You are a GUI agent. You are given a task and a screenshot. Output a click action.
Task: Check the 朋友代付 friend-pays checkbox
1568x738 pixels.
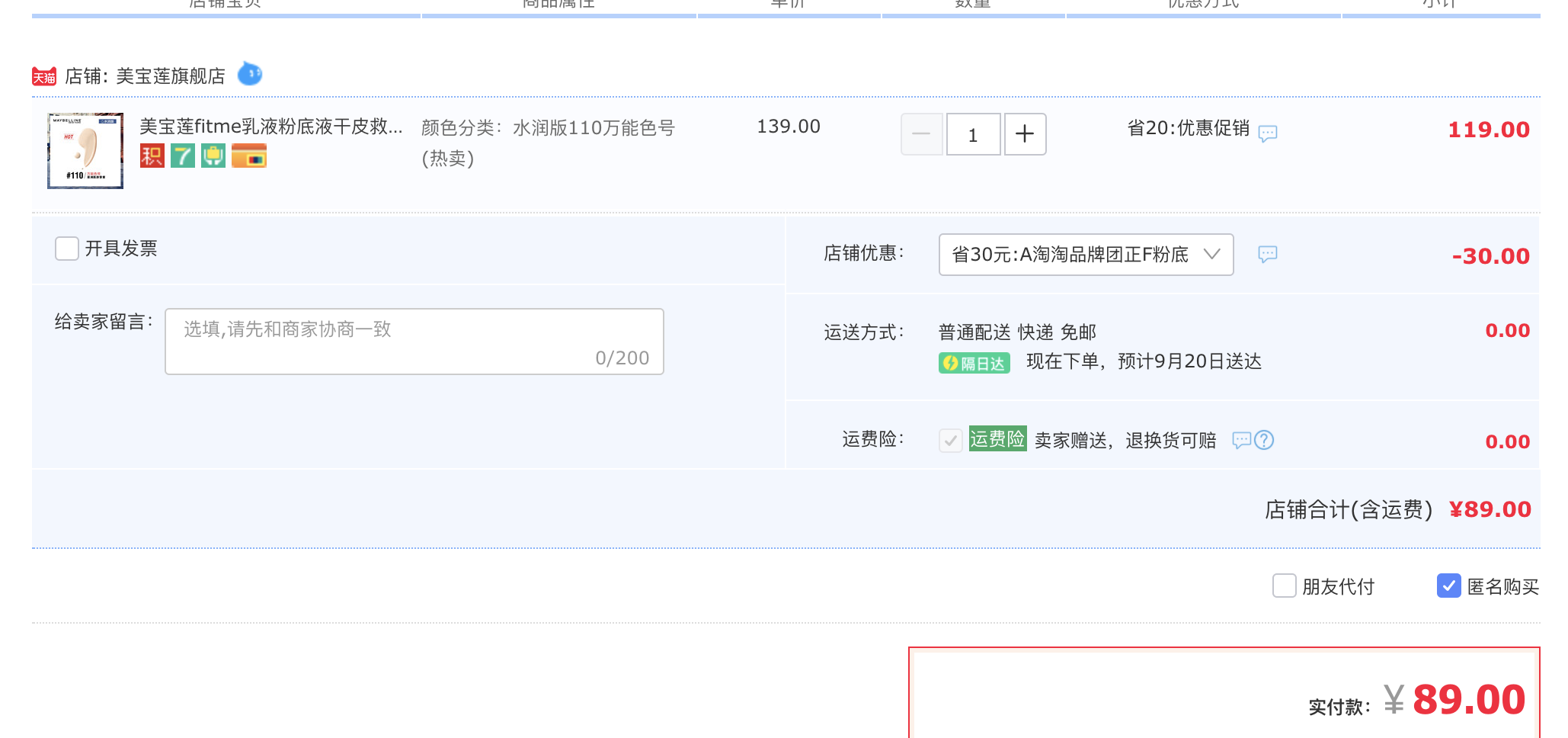[x=1285, y=586]
